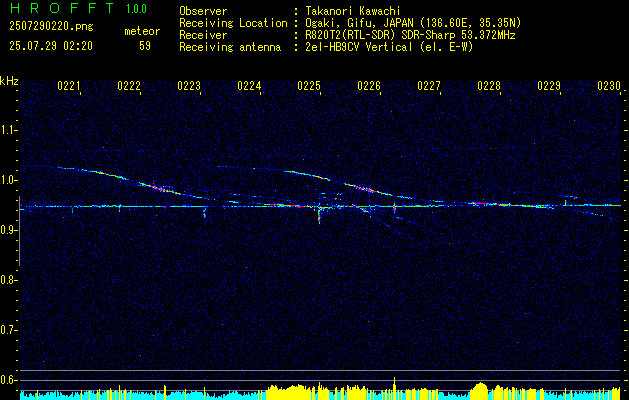The image size is (629, 400).
Task: Click the Receiving antenna label
Action: 230,47
